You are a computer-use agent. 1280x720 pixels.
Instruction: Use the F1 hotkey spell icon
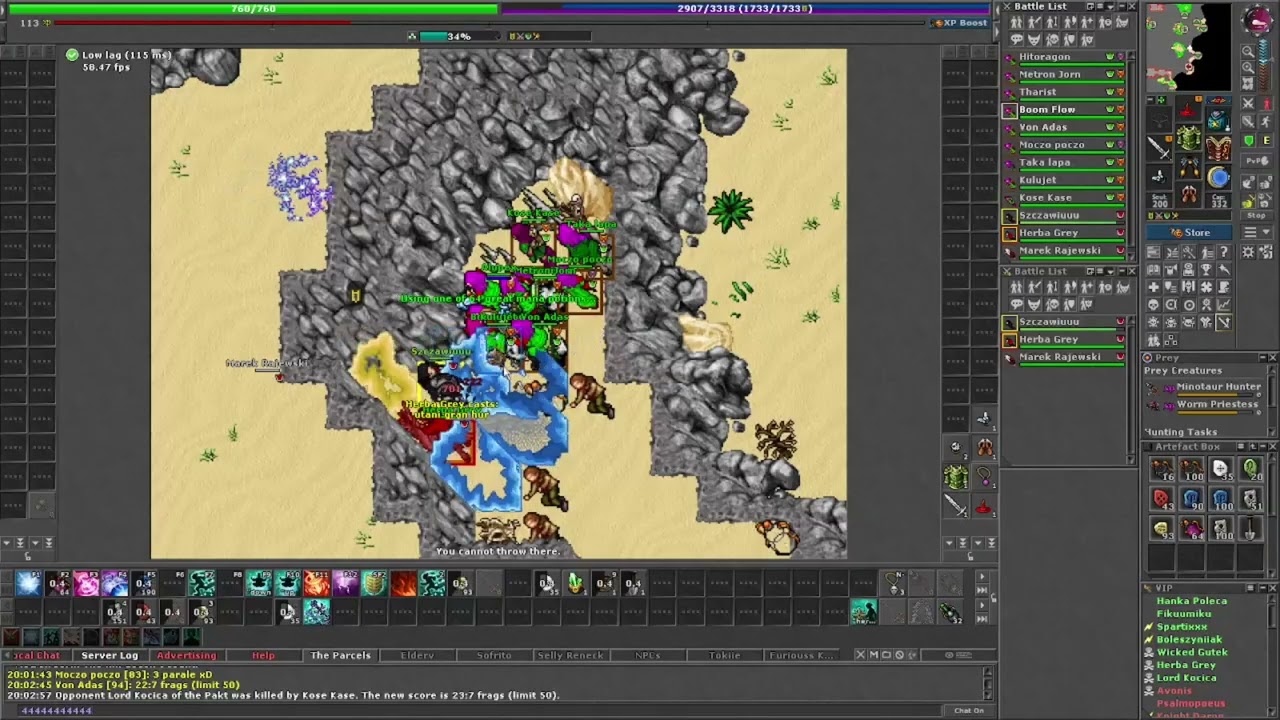pos(29,583)
